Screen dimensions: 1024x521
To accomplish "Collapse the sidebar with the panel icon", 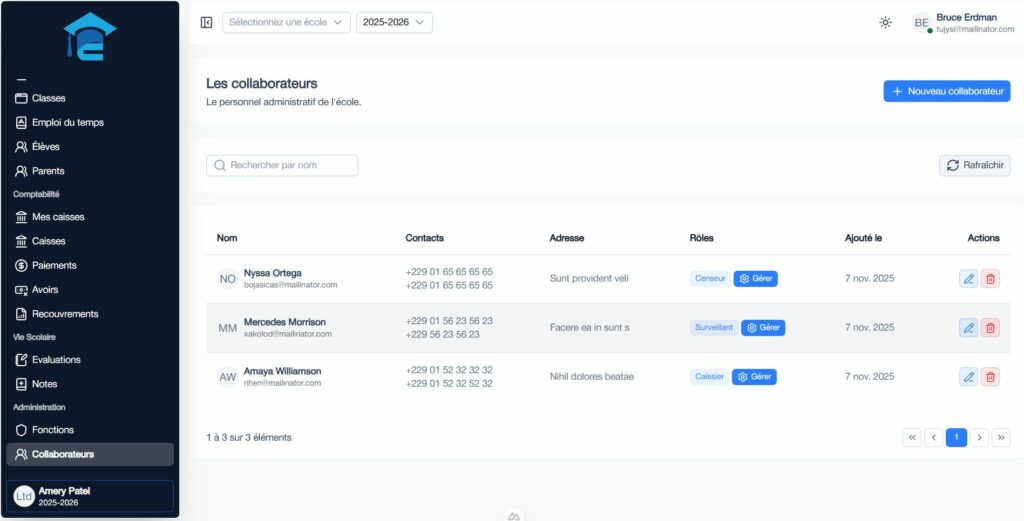I will coord(207,22).
